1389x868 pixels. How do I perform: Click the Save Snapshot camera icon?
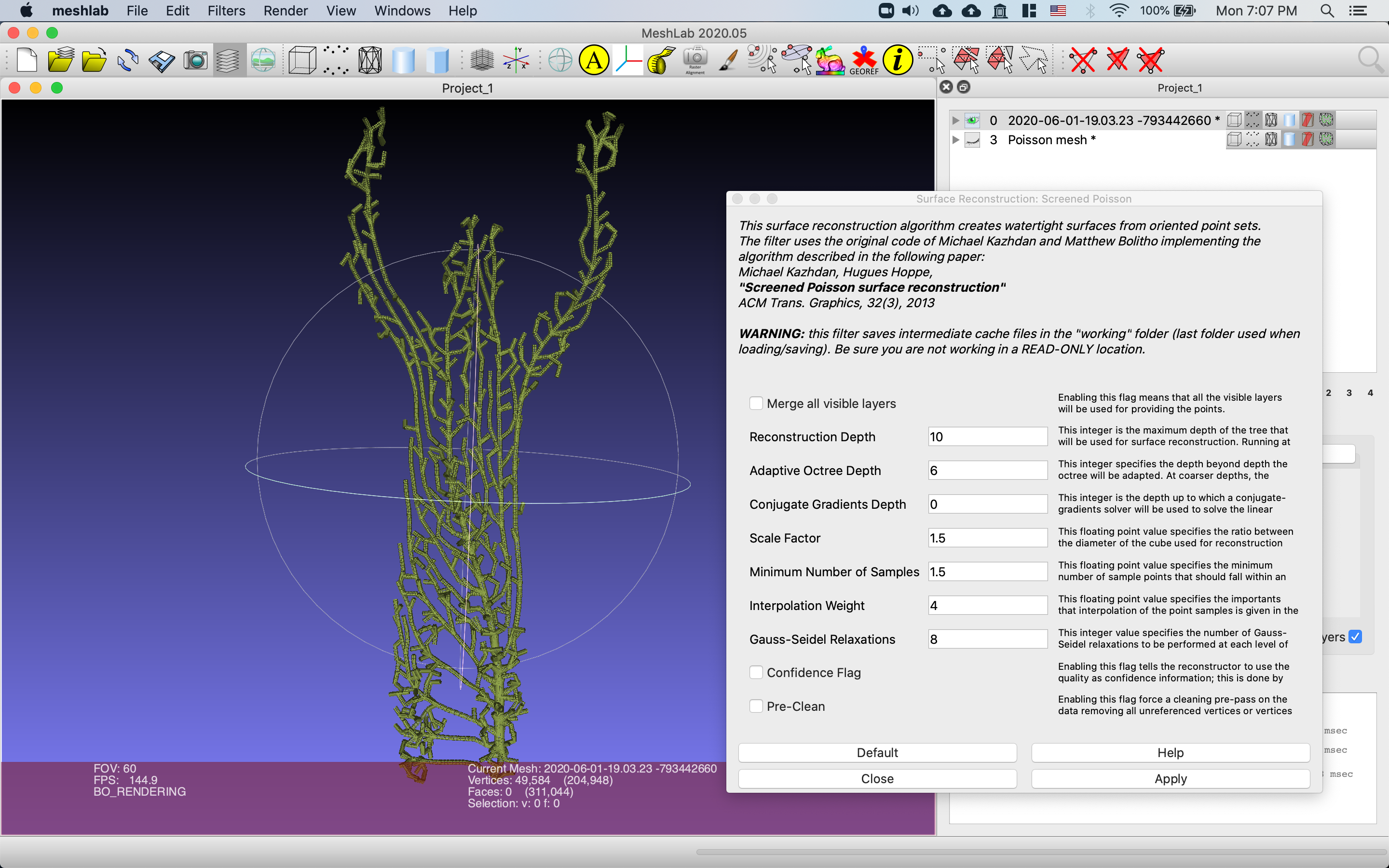coord(195,60)
